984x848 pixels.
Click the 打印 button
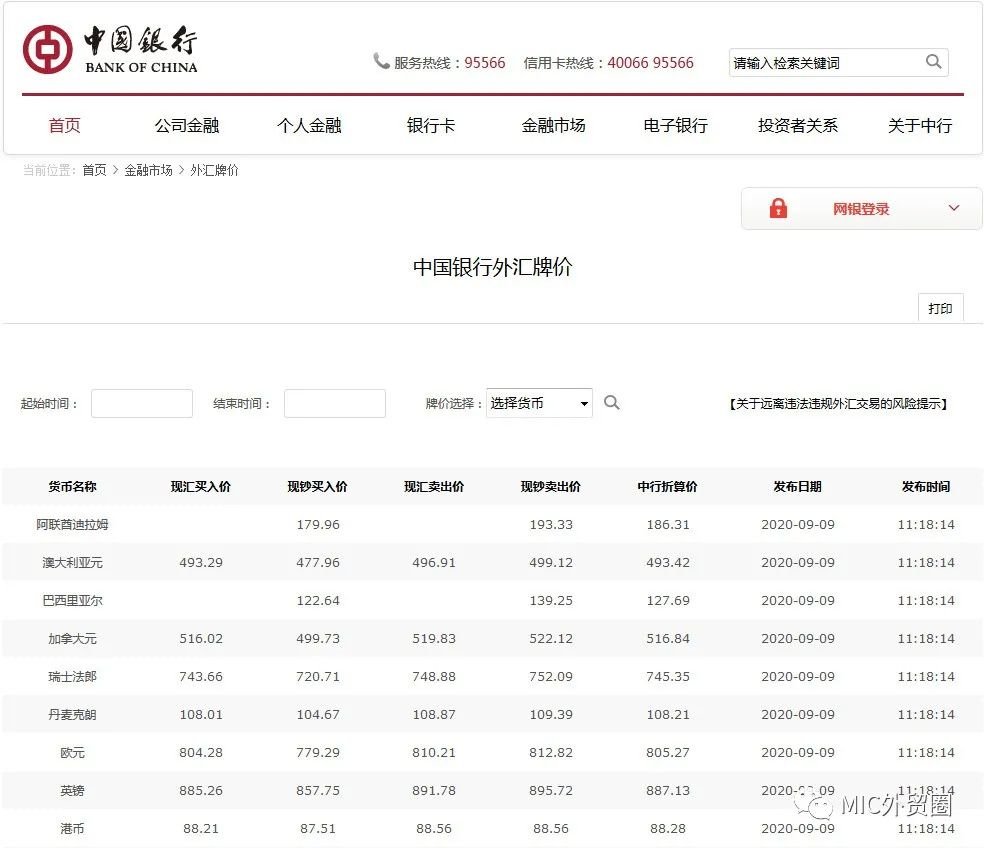click(940, 308)
